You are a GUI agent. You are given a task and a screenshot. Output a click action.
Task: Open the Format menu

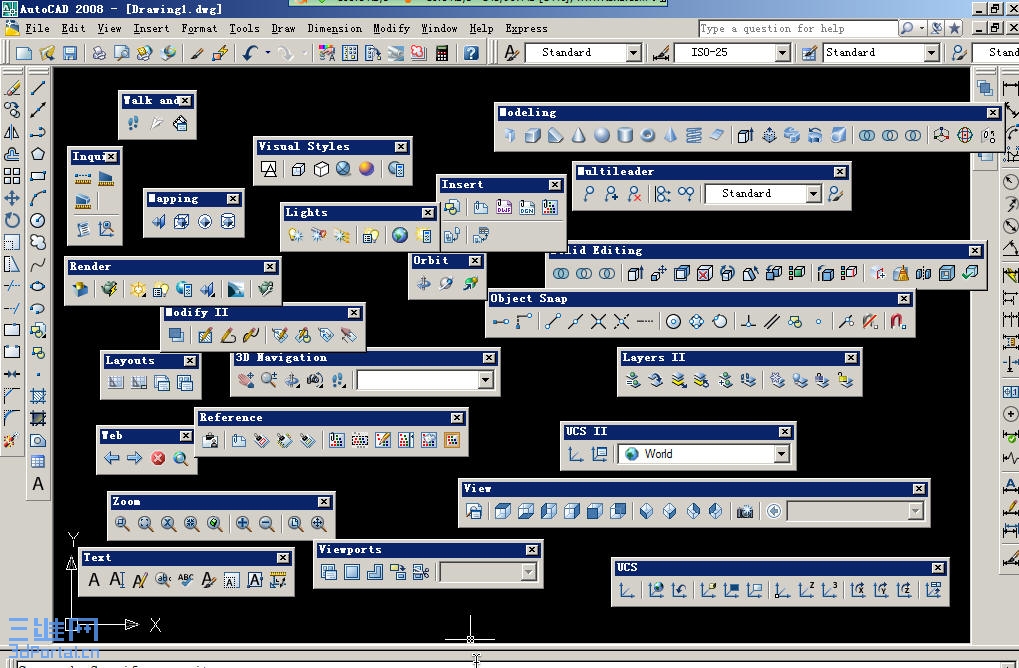[x=199, y=29]
